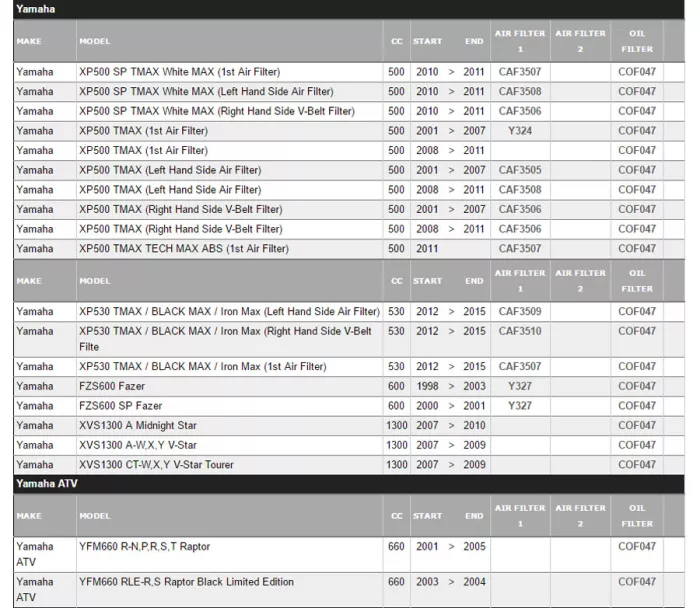Screen dimensions: 700x608
Task: Select the Y327 air filter for FZS600 SP Fazer
Action: (520, 406)
